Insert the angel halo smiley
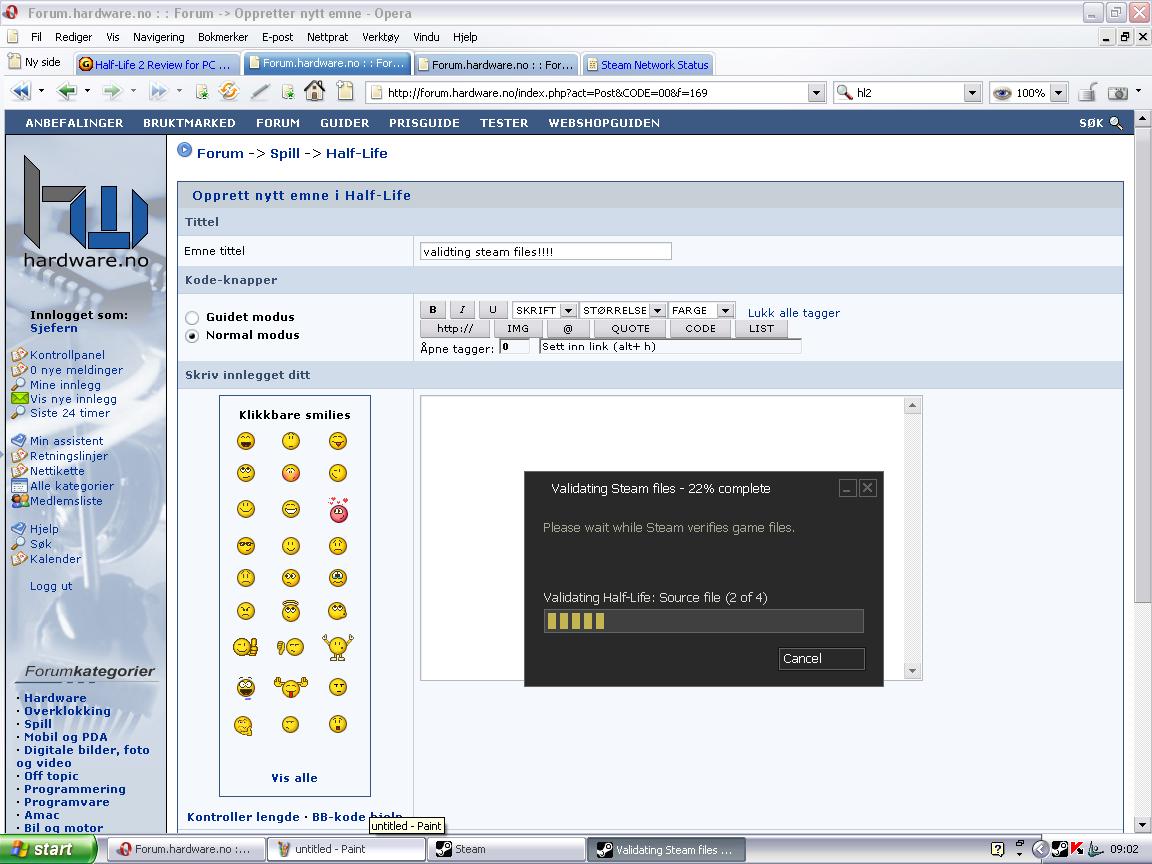The width and height of the screenshot is (1152, 864). coord(291,611)
